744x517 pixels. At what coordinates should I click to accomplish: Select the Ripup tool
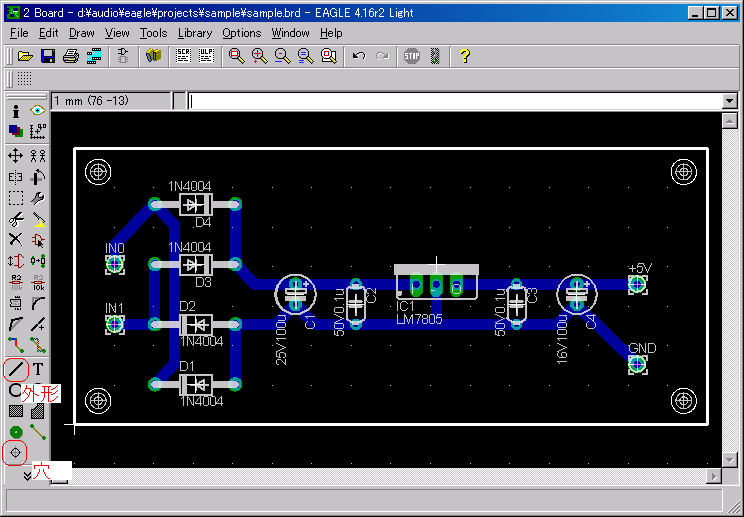(x=37, y=345)
